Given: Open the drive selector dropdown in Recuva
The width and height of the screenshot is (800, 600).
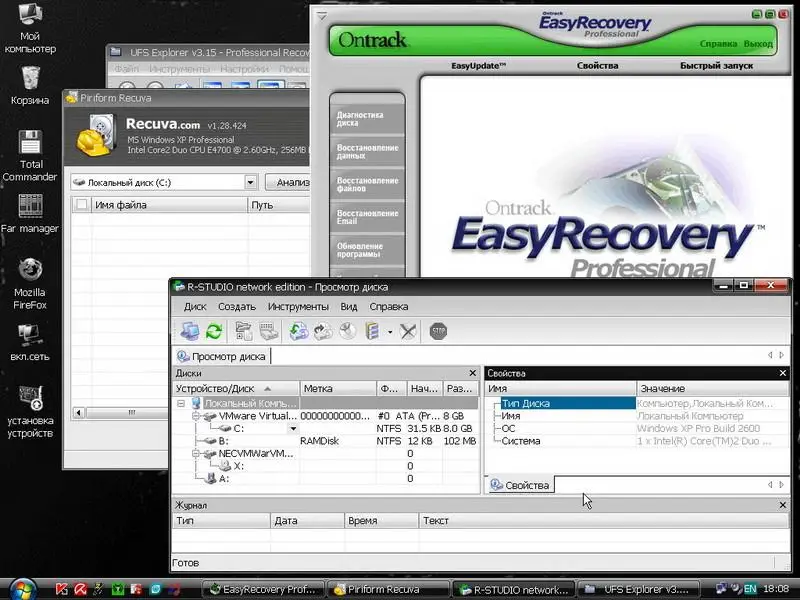Looking at the screenshot, I should point(250,182).
